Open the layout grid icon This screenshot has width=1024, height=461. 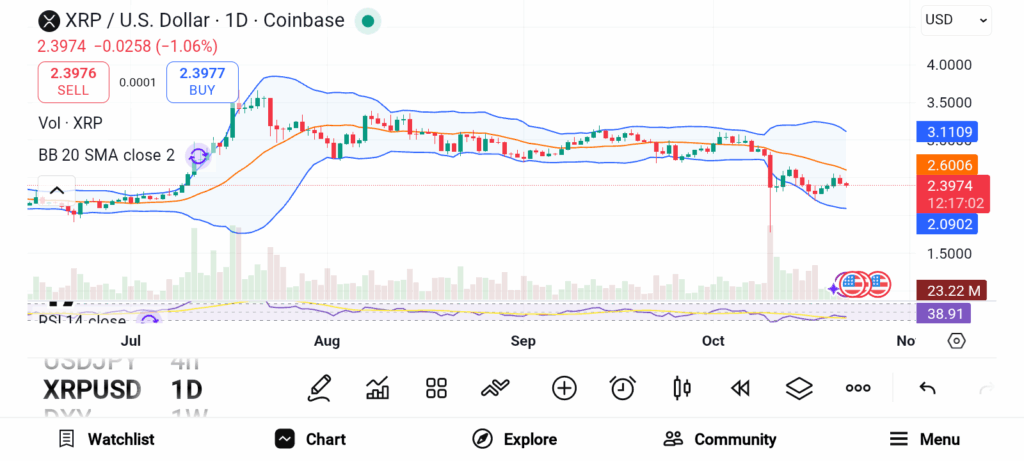coord(436,388)
